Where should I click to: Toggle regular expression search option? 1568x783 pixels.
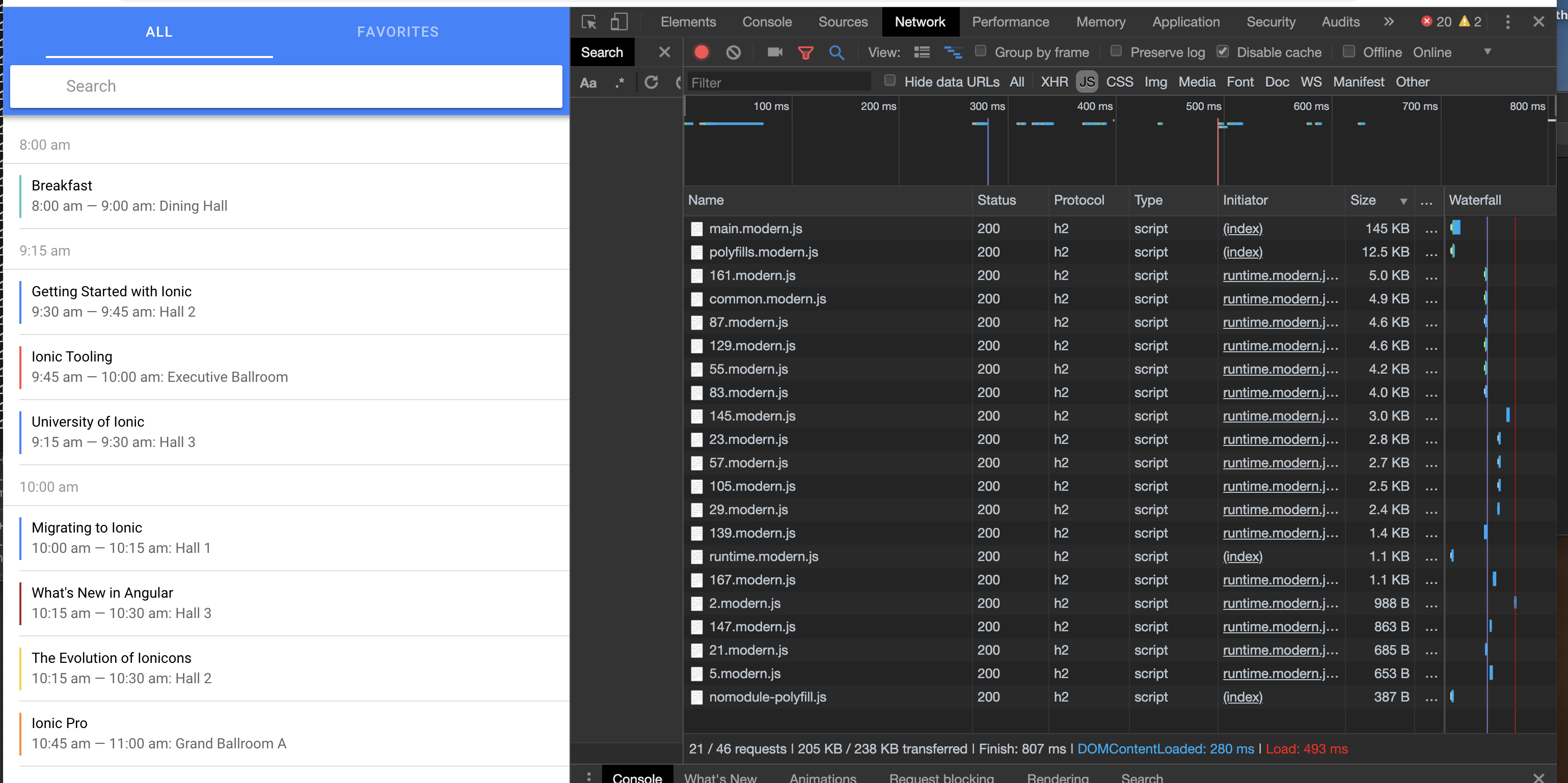coord(619,83)
